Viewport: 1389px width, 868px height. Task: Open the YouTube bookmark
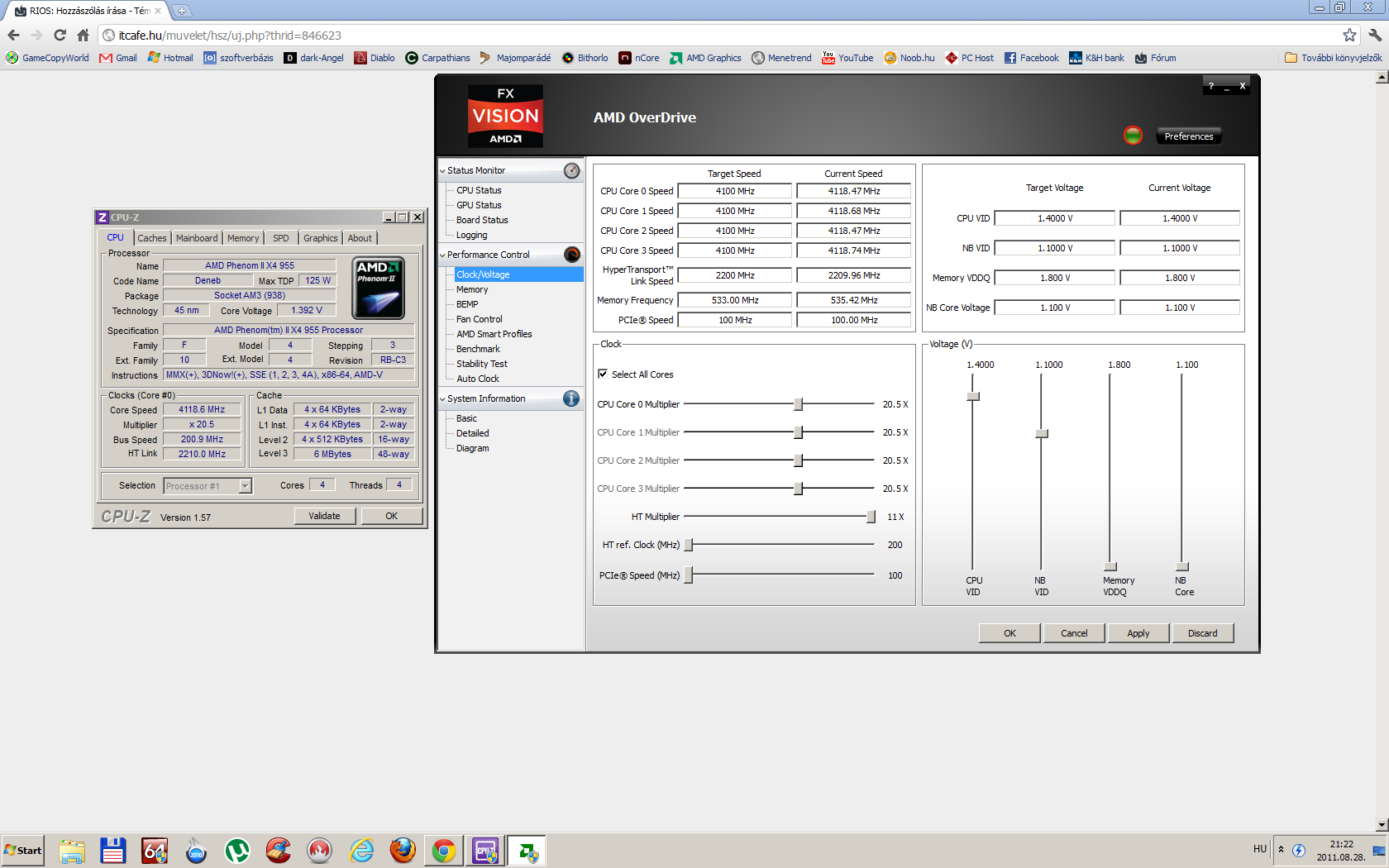tap(847, 58)
